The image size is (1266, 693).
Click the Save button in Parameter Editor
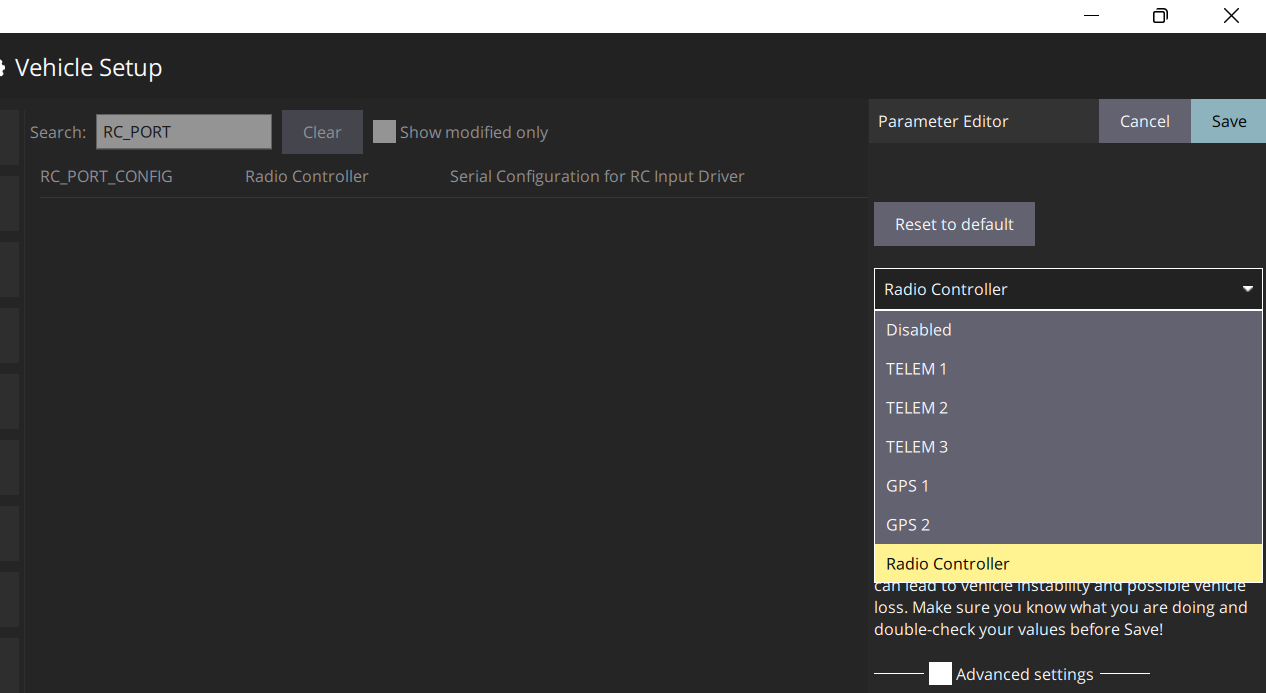1228,121
